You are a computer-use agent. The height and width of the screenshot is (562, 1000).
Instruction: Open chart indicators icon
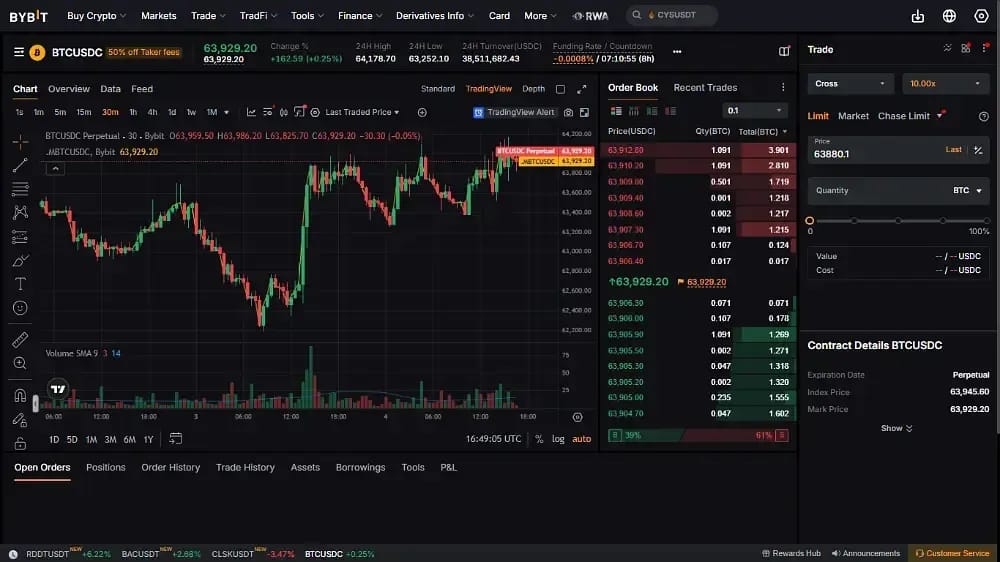pyautogui.click(x=251, y=112)
